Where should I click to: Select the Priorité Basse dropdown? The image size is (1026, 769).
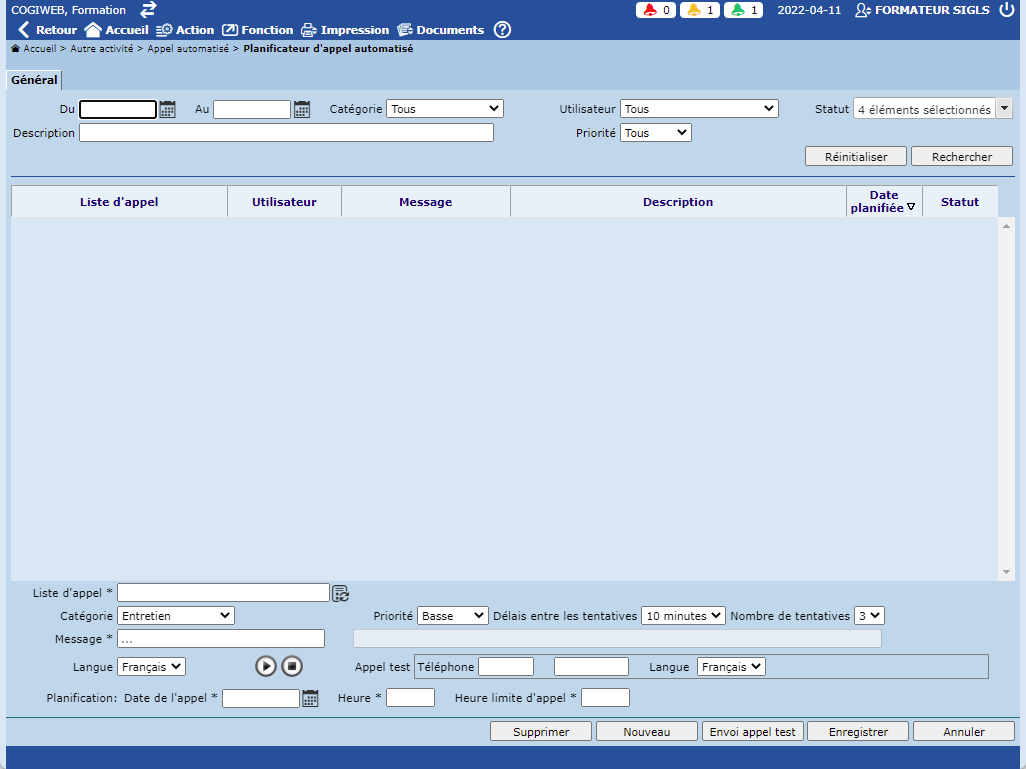pyautogui.click(x=453, y=616)
